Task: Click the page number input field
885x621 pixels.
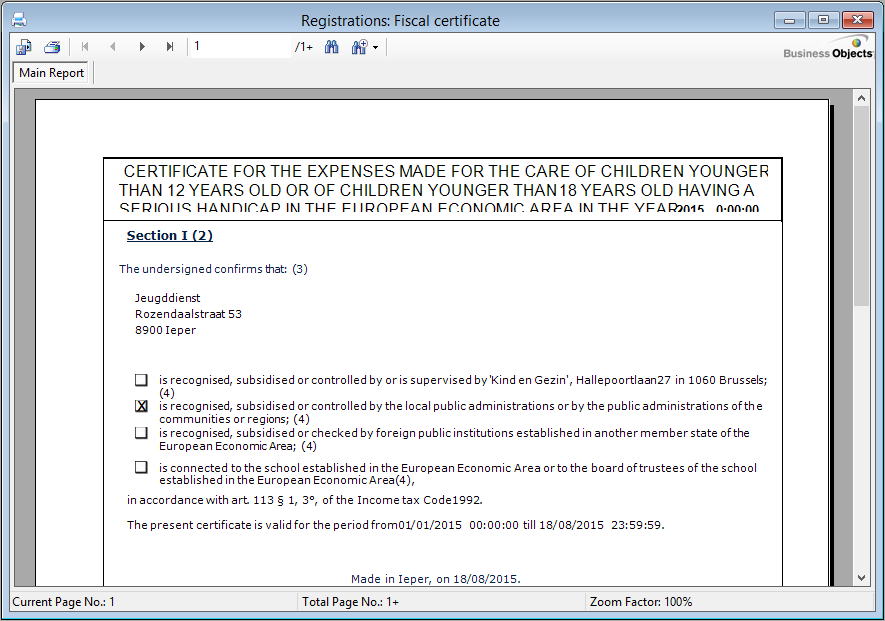Action: tap(240, 47)
